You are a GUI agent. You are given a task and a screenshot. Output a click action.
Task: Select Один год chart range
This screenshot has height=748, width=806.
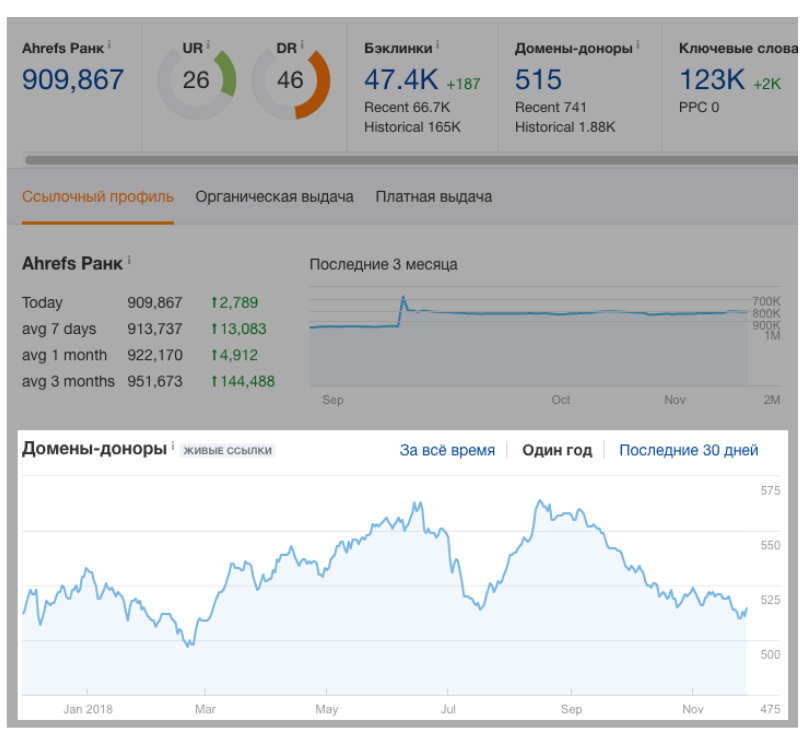(x=557, y=450)
